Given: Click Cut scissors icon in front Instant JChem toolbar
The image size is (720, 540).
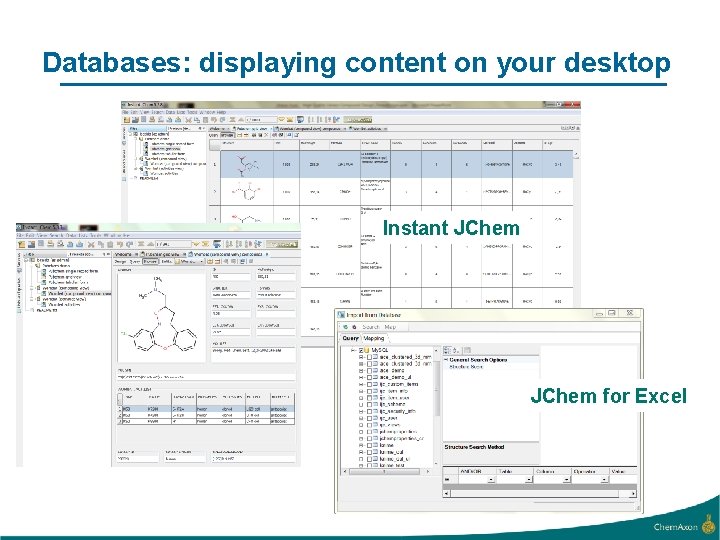Looking at the screenshot, I should tap(91, 244).
